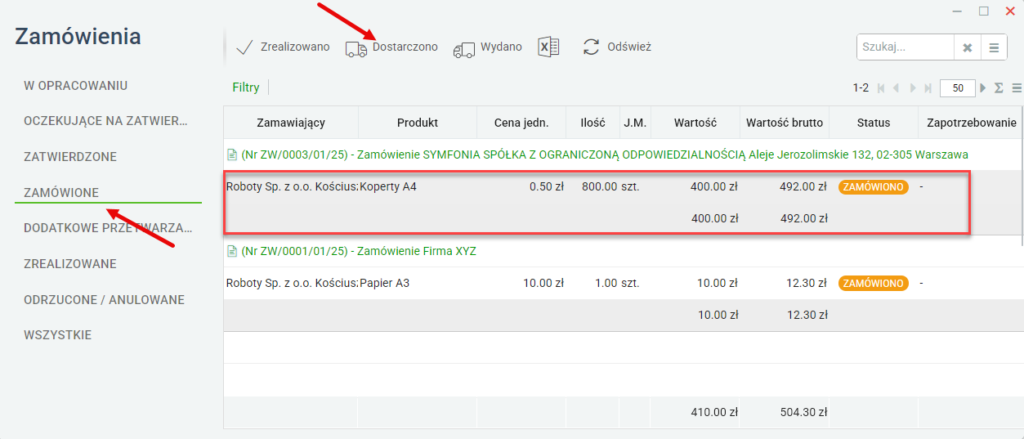Viewport: 1024px width, 439px height.
Task: Go to first page arrow
Action: (x=881, y=88)
